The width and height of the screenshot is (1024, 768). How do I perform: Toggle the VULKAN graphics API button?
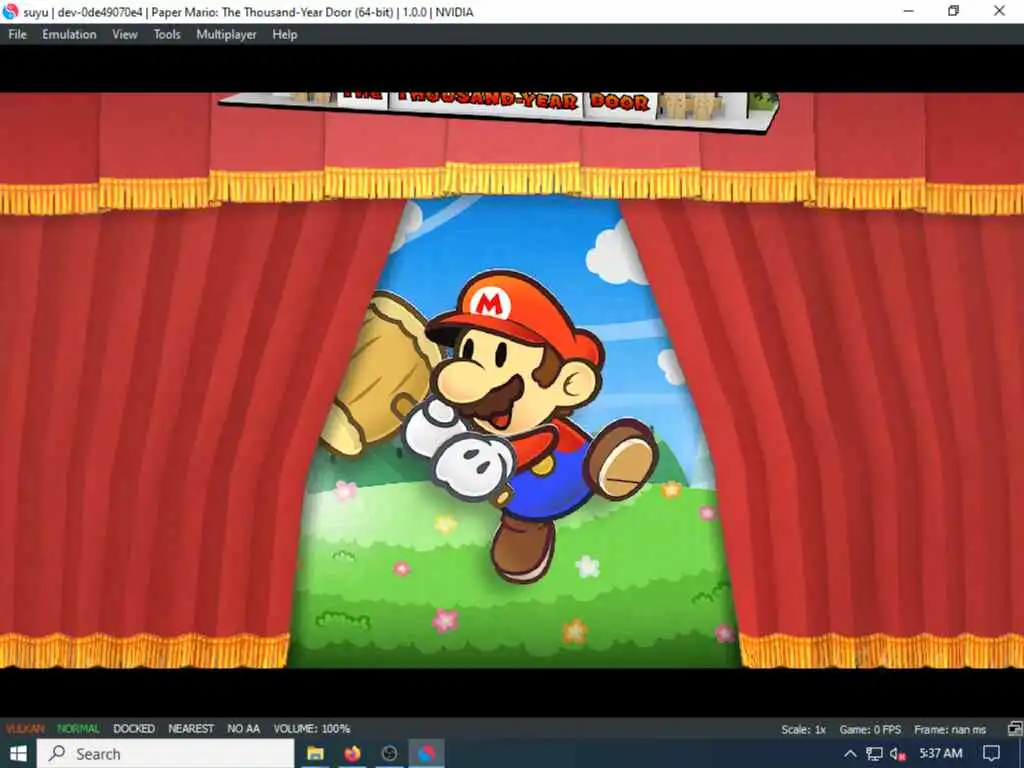(26, 729)
